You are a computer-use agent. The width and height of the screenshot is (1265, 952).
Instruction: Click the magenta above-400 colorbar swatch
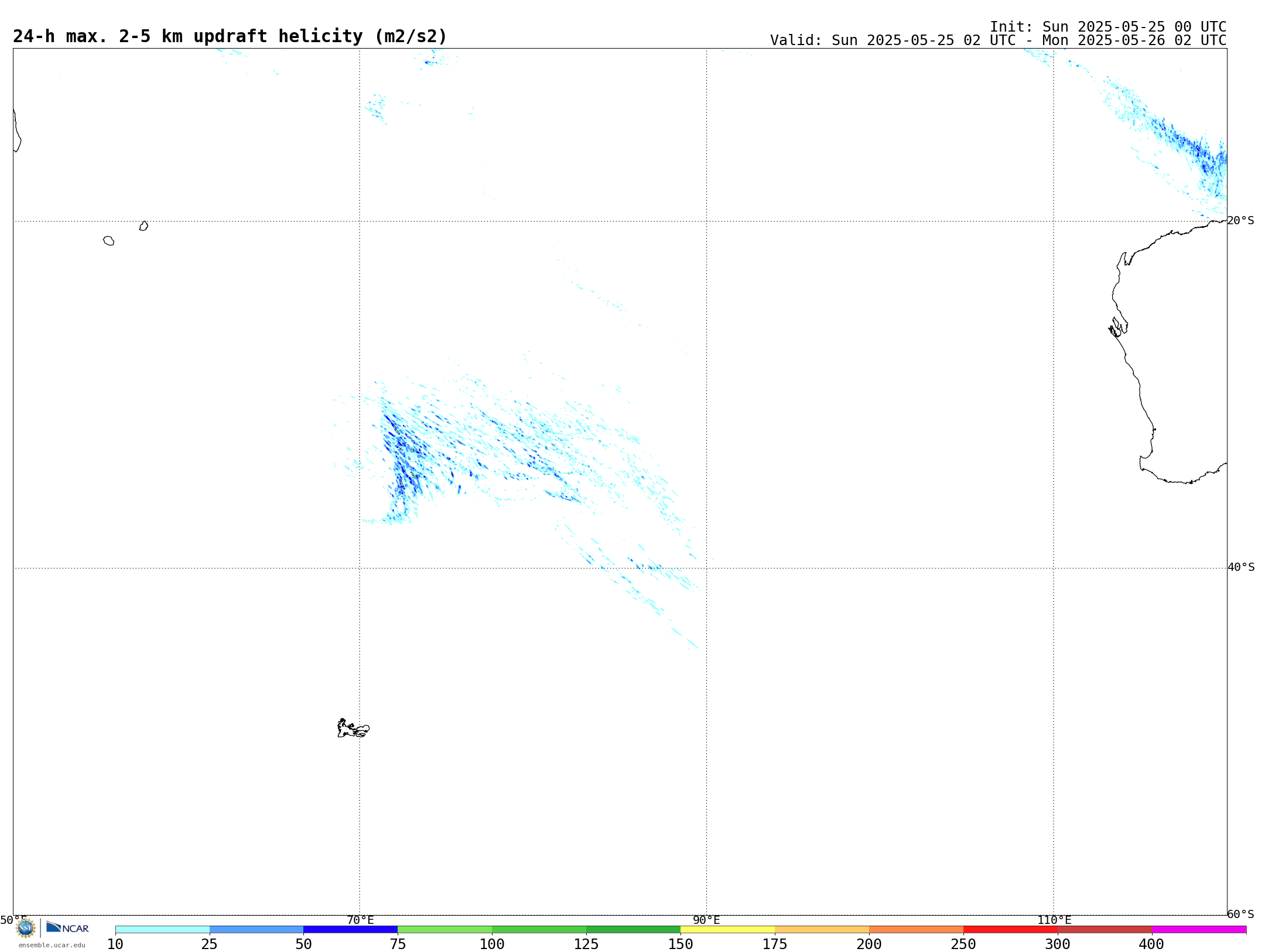point(1199,929)
